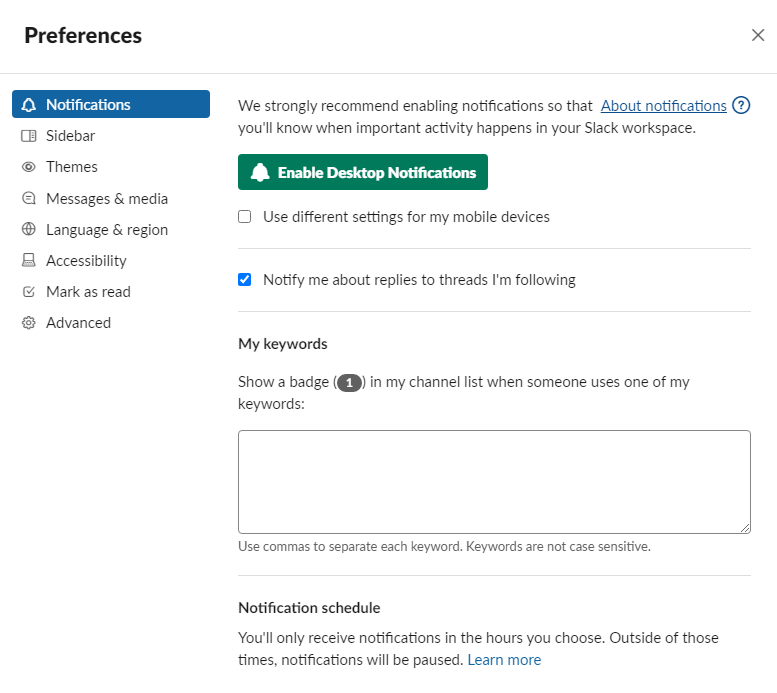Viewport: 777px width, 693px height.
Task: Click the gear icon for Advanced
Action: [x=29, y=323]
